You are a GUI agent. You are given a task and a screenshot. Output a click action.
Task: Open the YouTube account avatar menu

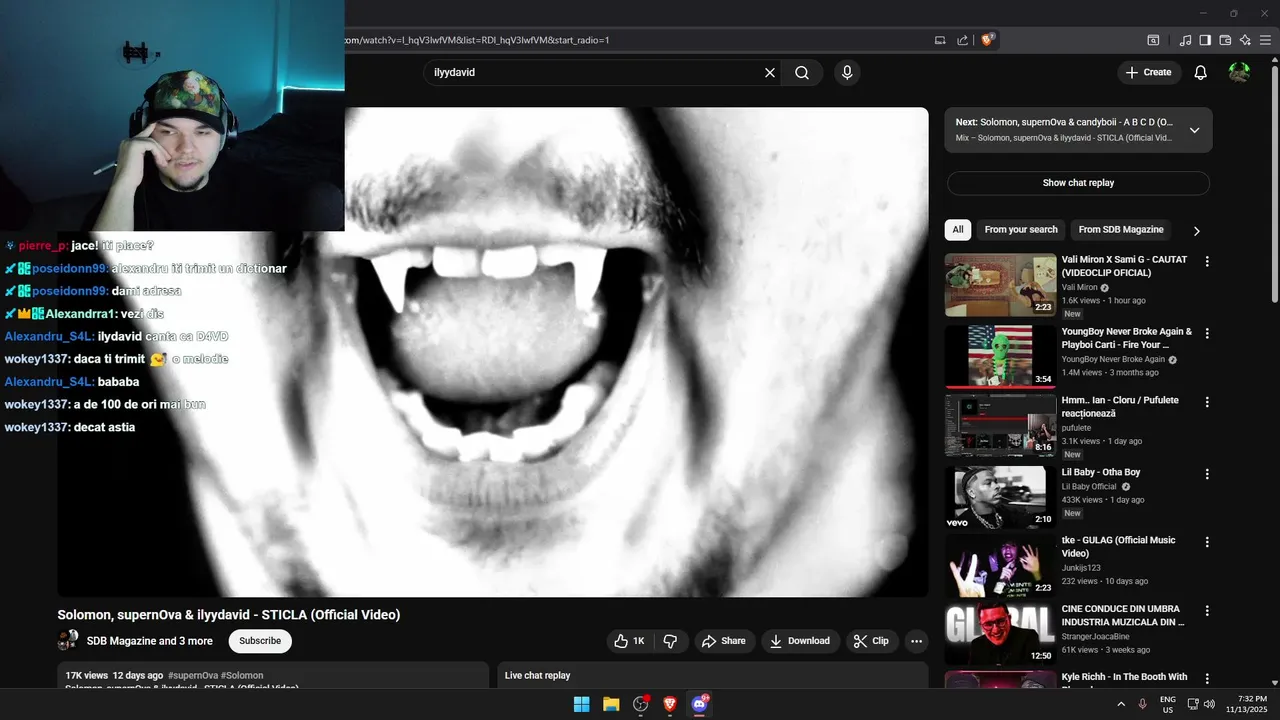pos(1239,73)
